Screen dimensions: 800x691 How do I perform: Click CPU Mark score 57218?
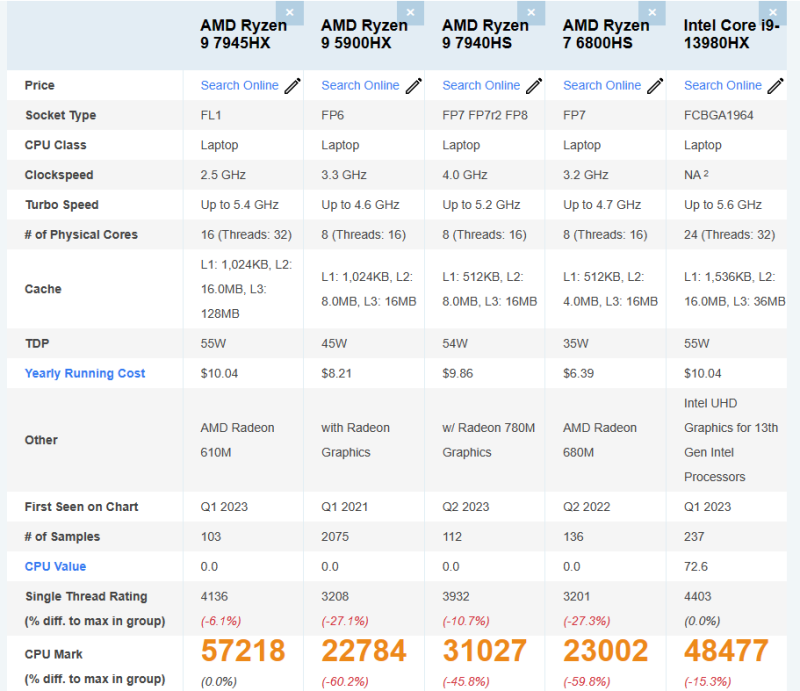[243, 651]
